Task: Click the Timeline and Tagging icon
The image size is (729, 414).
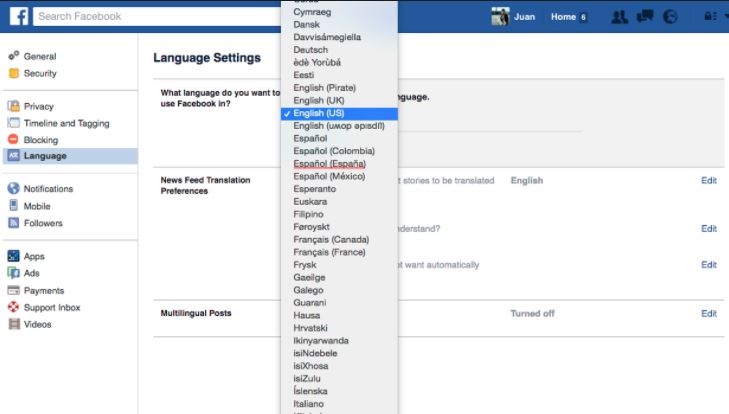Action: pyautogui.click(x=13, y=123)
